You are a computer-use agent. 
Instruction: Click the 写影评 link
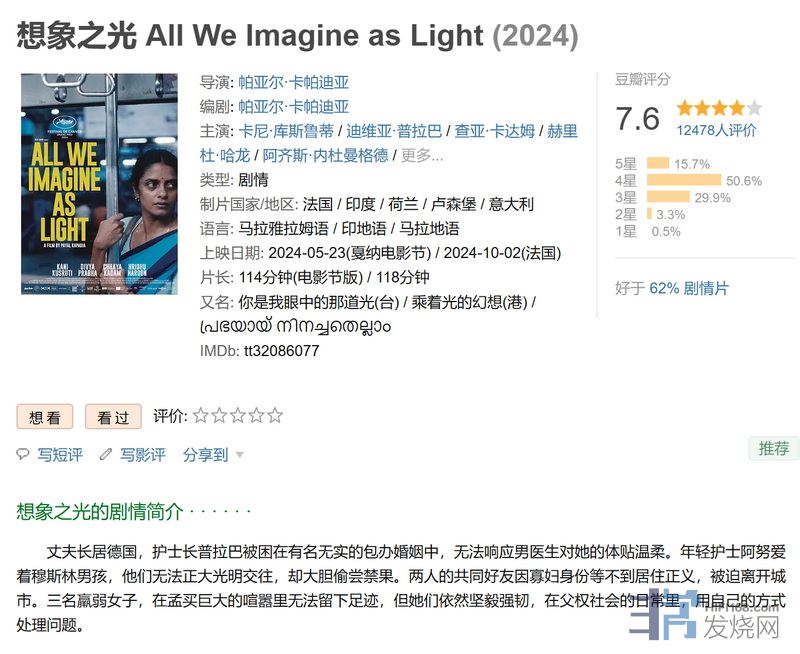pos(143,455)
